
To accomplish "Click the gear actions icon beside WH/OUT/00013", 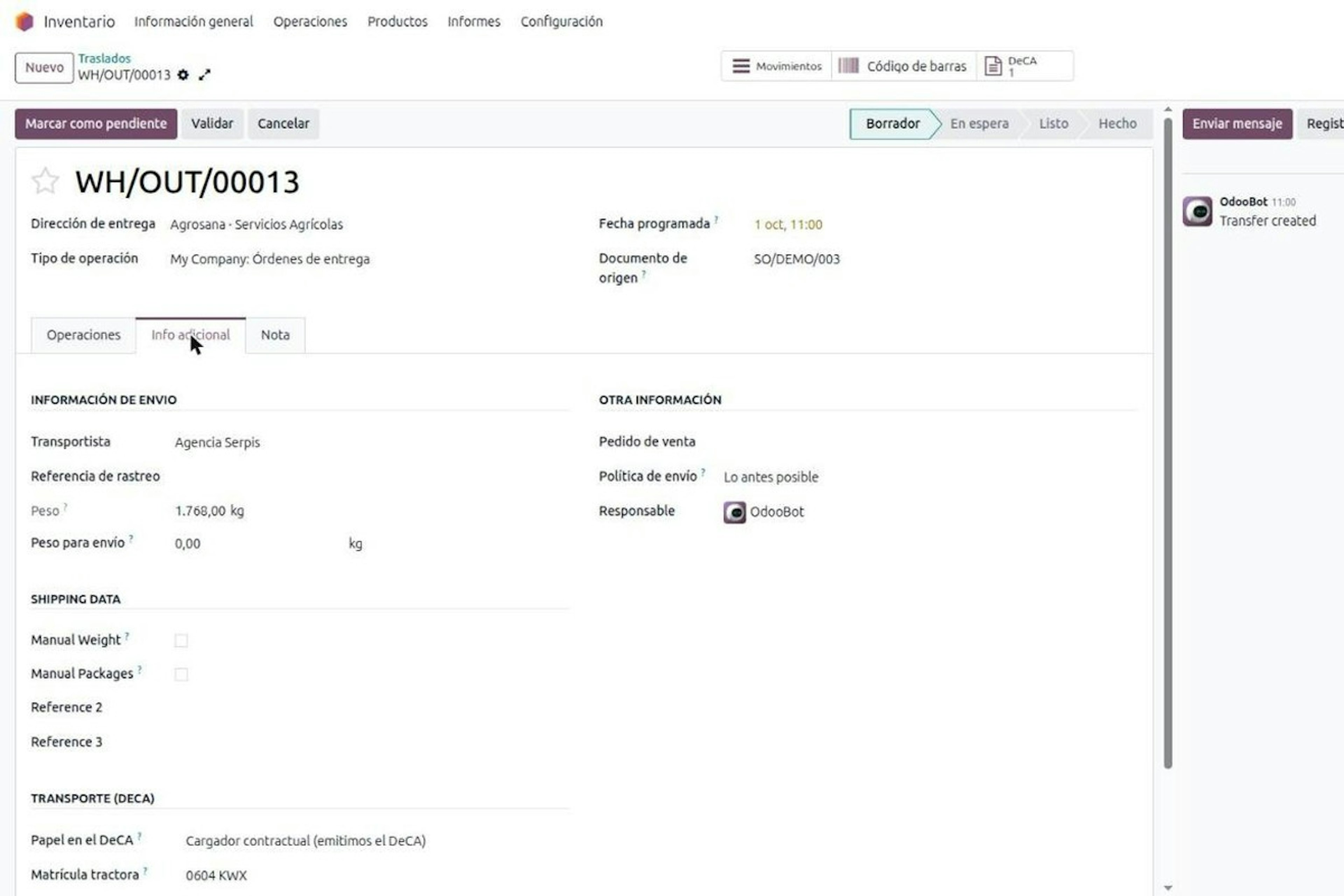I will pyautogui.click(x=183, y=75).
